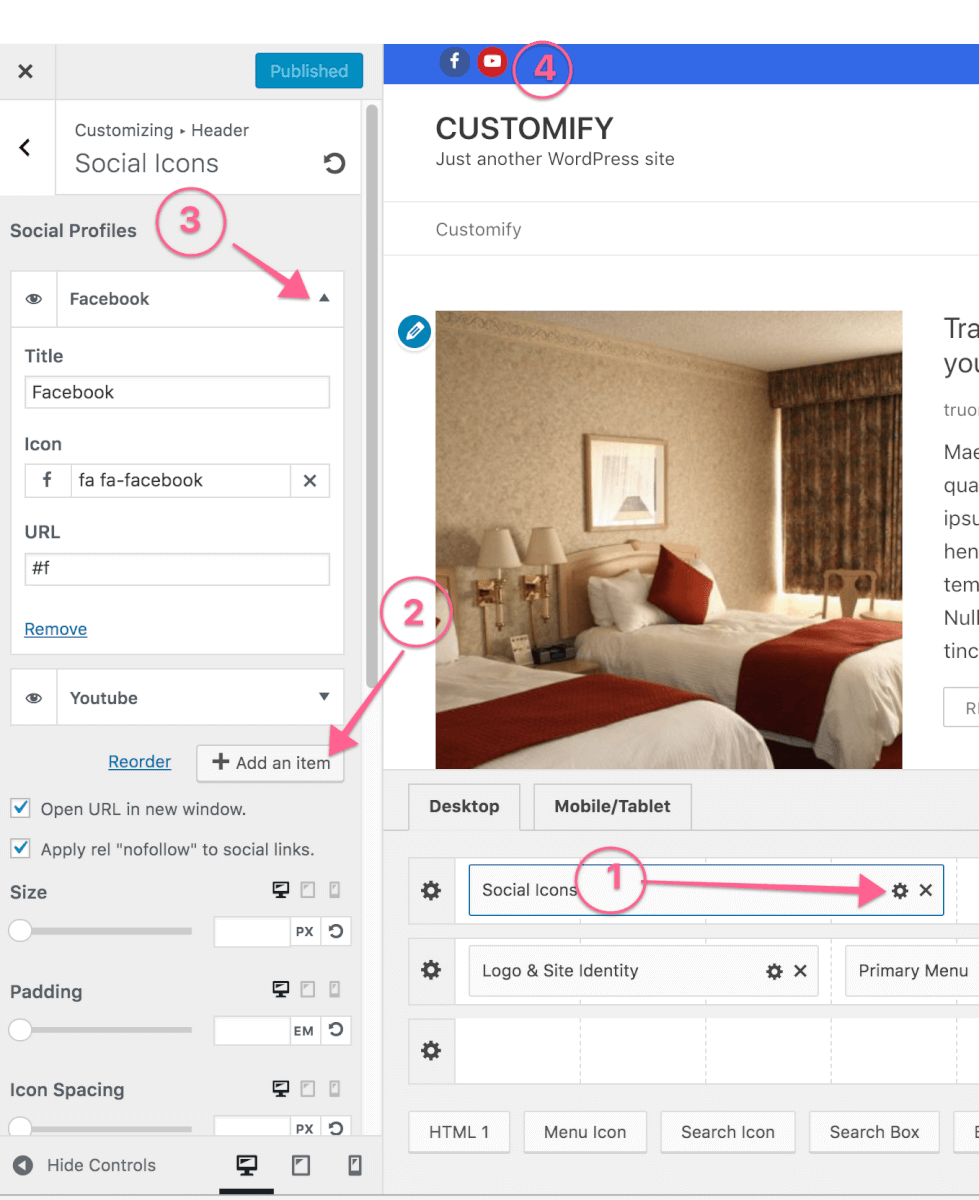Click the YouTube icon in site header preview
Screen dimensions: 979x1200
point(491,62)
